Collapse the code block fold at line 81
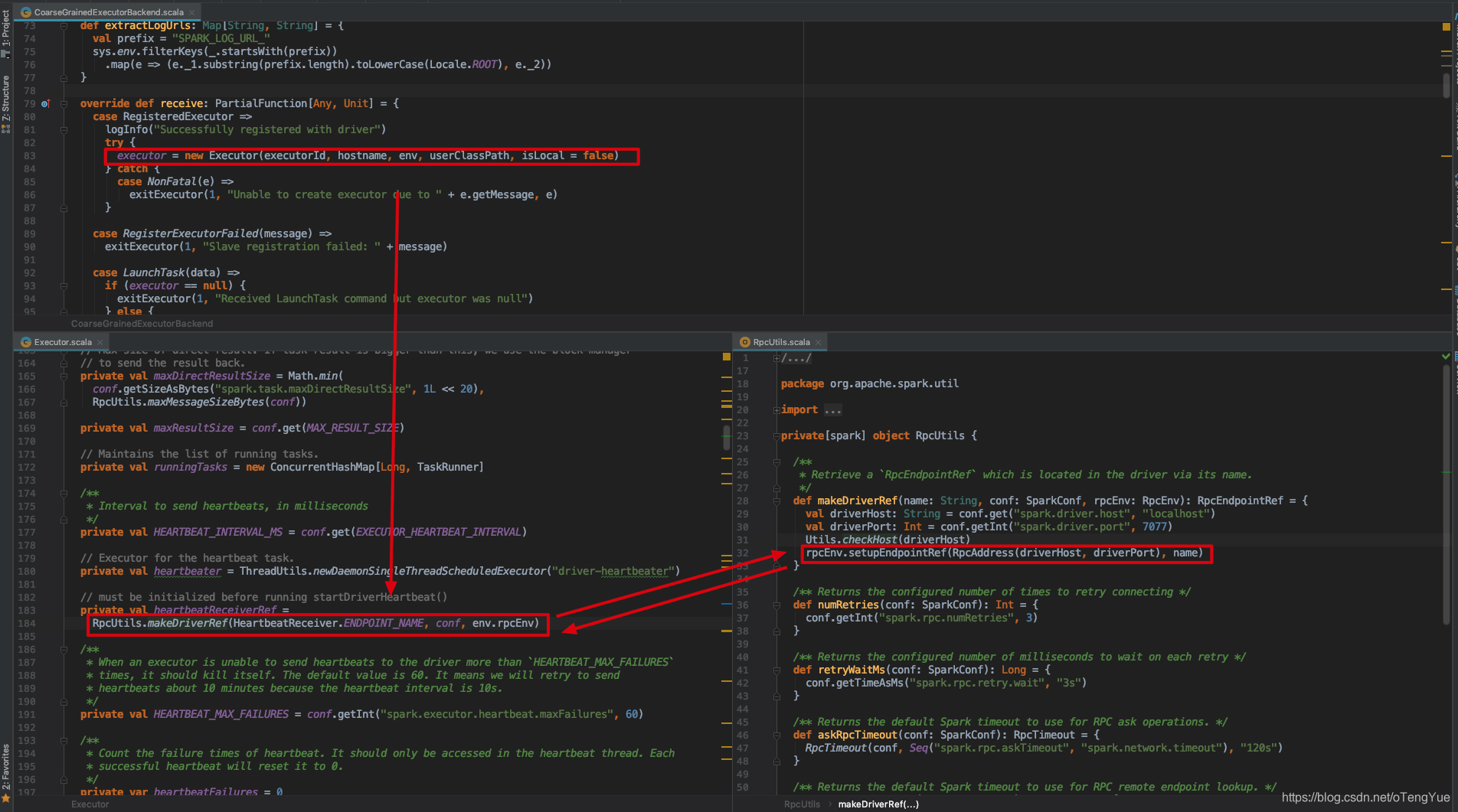This screenshot has height=812, width=1458. (x=64, y=130)
